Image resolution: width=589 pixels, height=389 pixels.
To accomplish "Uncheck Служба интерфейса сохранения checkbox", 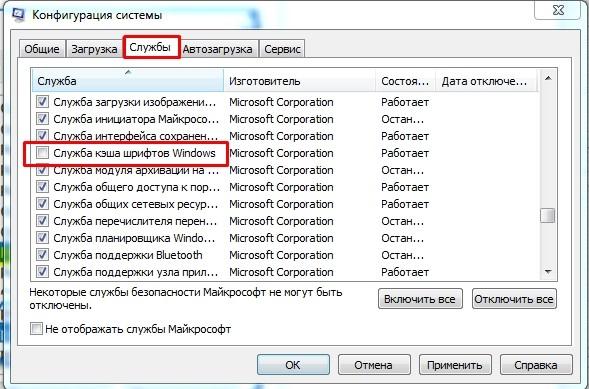I will [42, 135].
